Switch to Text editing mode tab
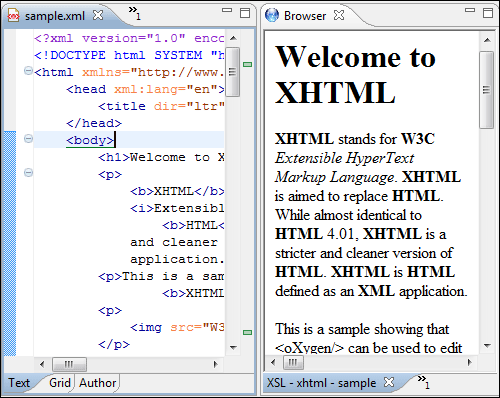The height and width of the screenshot is (398, 500). [19, 383]
